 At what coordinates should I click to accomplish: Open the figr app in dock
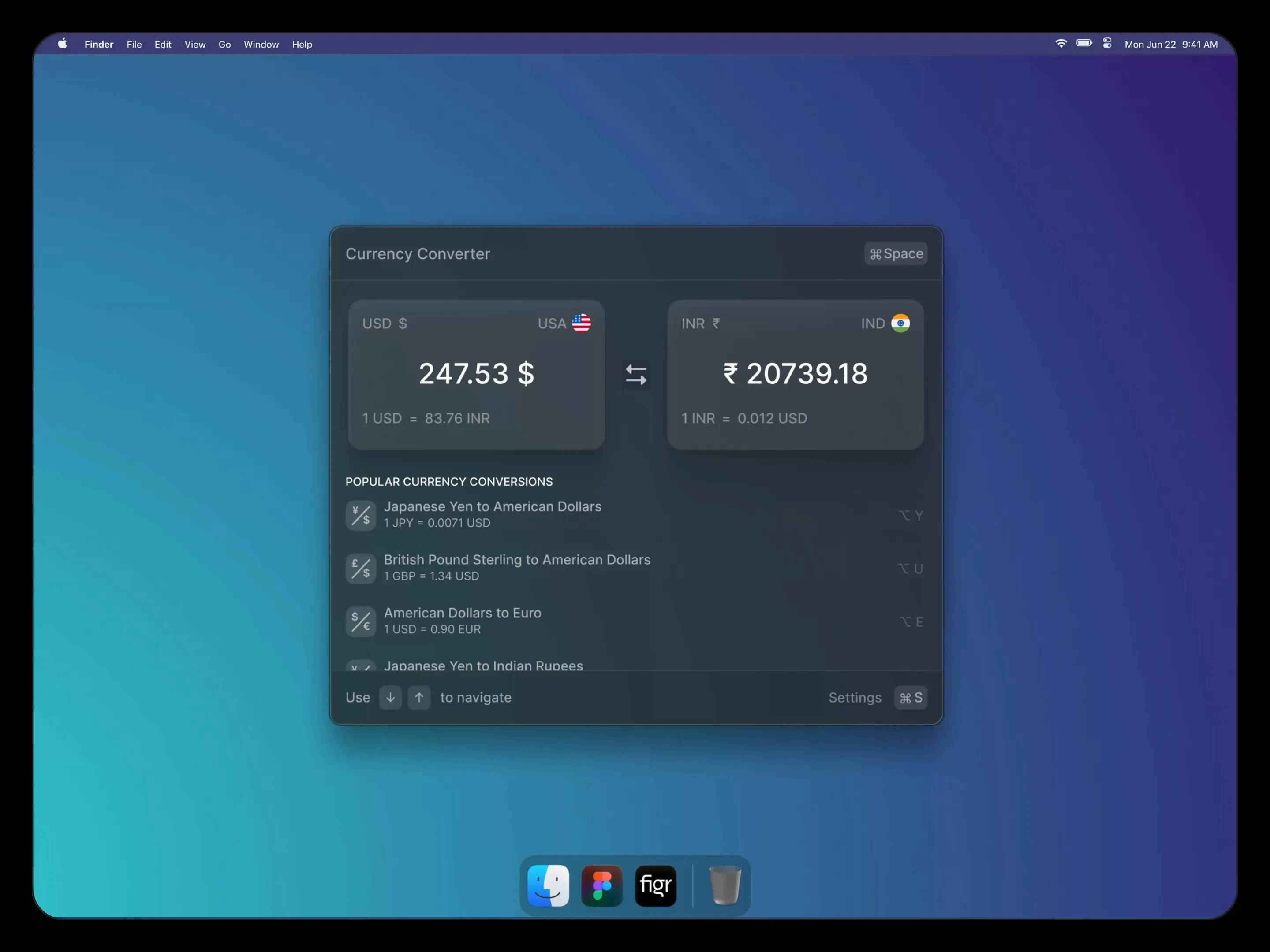point(656,885)
